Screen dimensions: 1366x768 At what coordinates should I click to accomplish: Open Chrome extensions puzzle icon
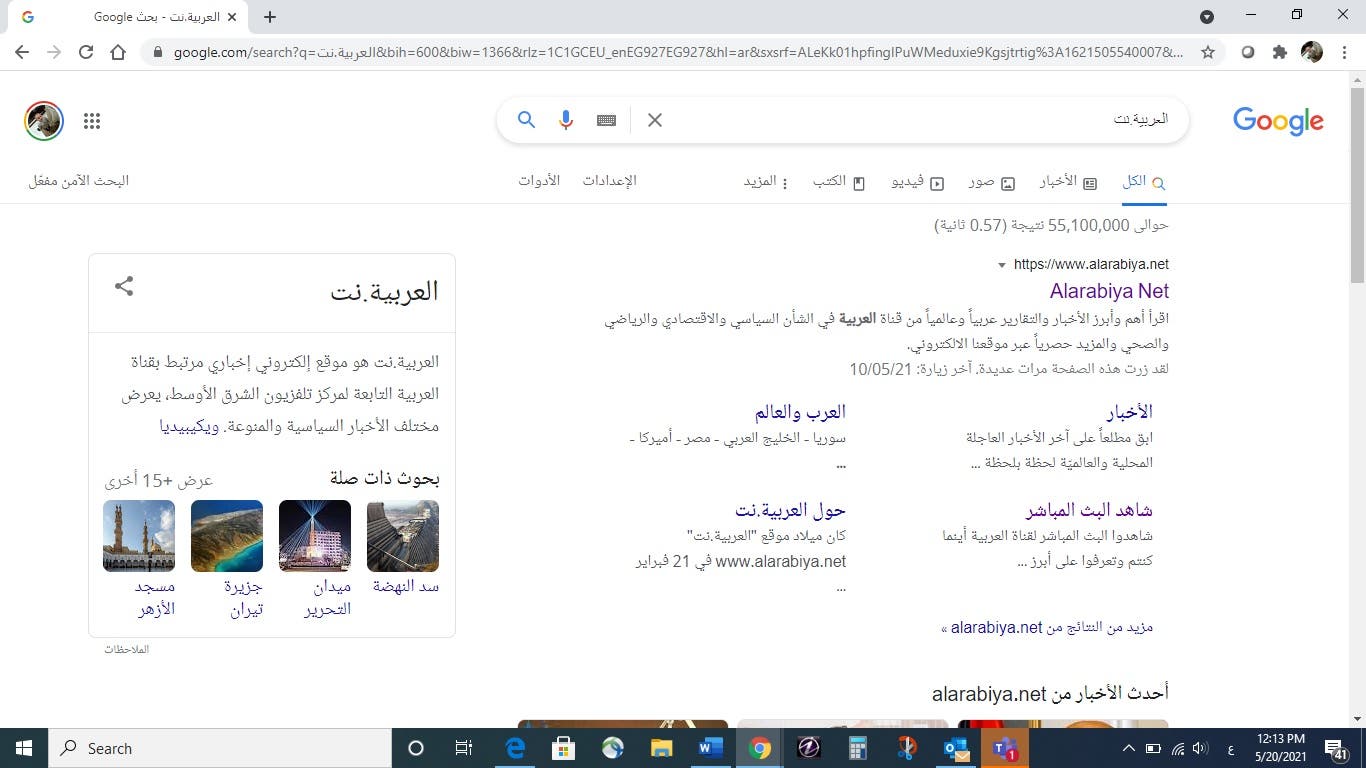pos(1279,52)
